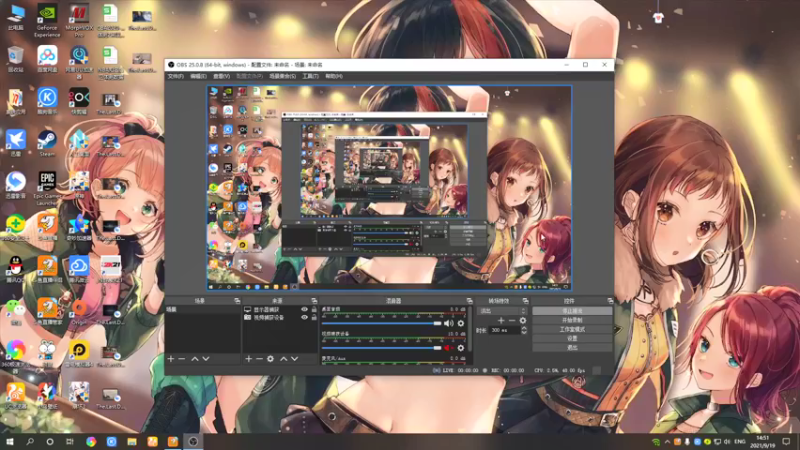Open the 视频捕获设备 mixer settings gear

pyautogui.click(x=461, y=347)
